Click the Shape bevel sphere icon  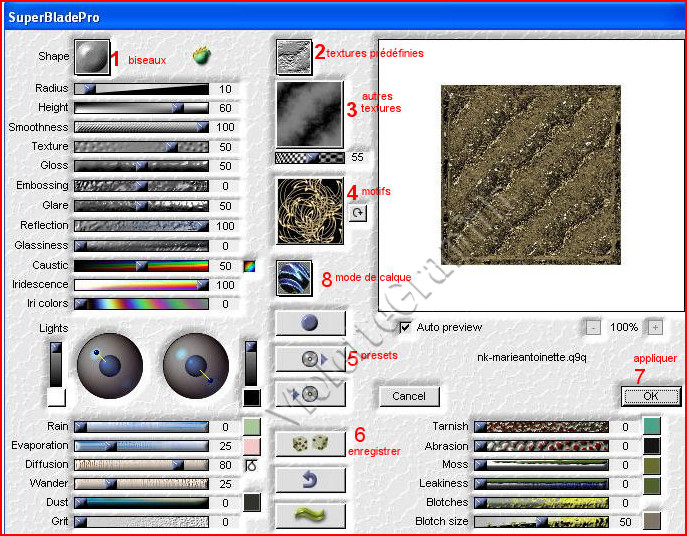(91, 57)
